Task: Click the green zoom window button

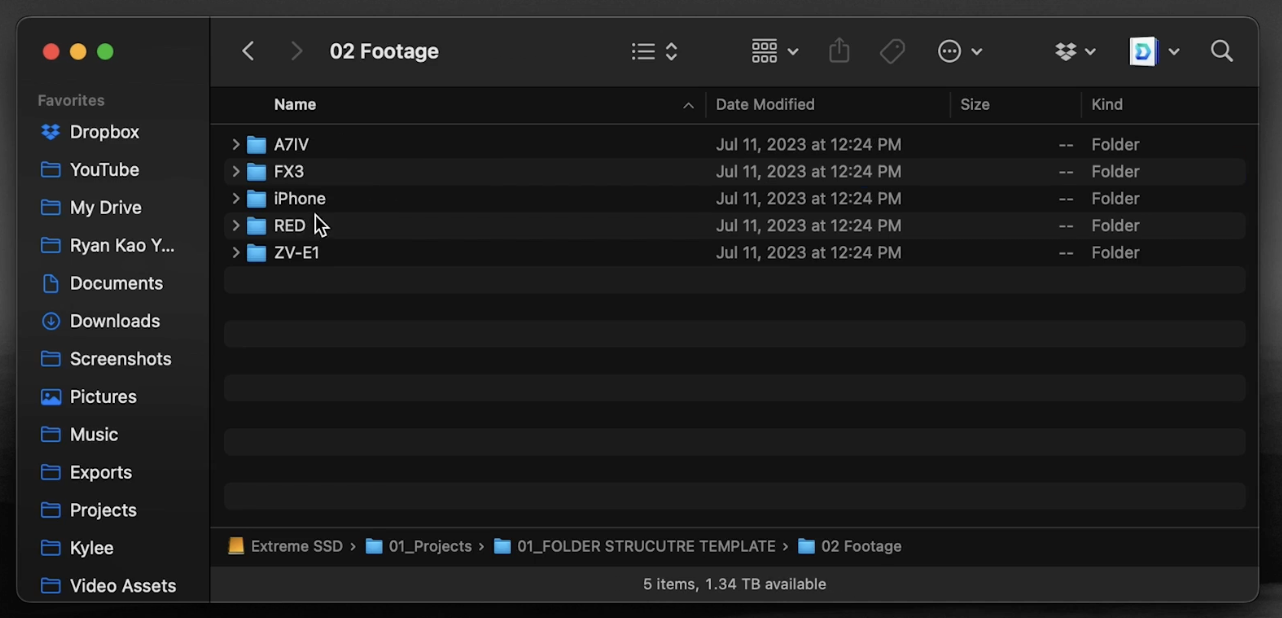Action: pos(105,52)
